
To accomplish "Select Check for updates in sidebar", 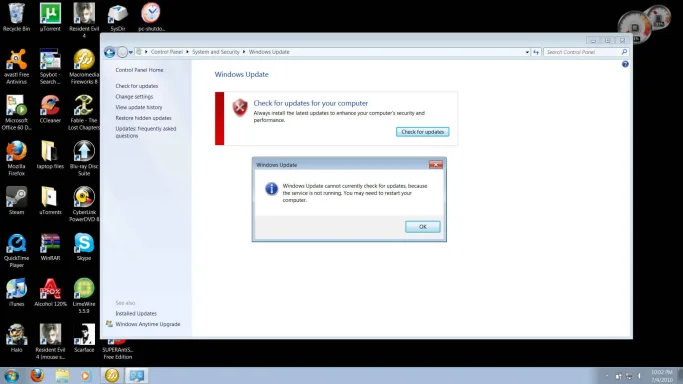I will pyautogui.click(x=137, y=86).
